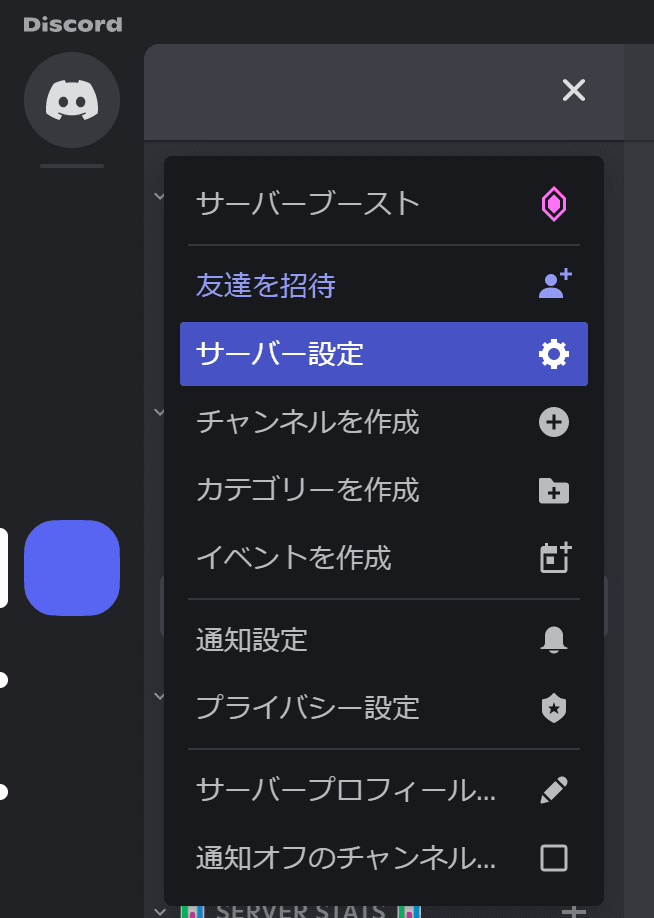654x918 pixels.
Task: Click the server settings gear icon
Action: point(553,354)
